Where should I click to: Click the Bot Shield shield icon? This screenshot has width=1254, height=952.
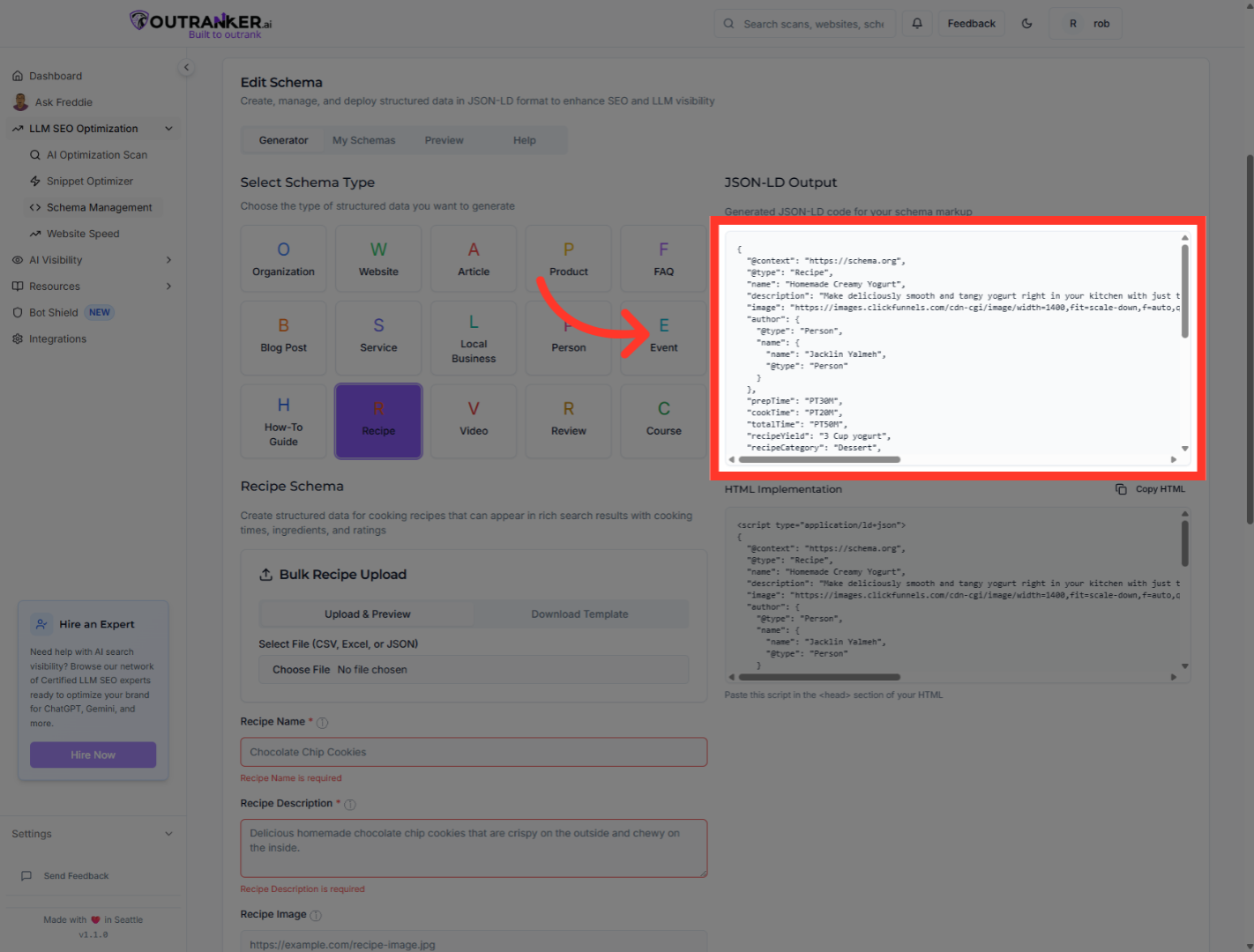[x=18, y=312]
